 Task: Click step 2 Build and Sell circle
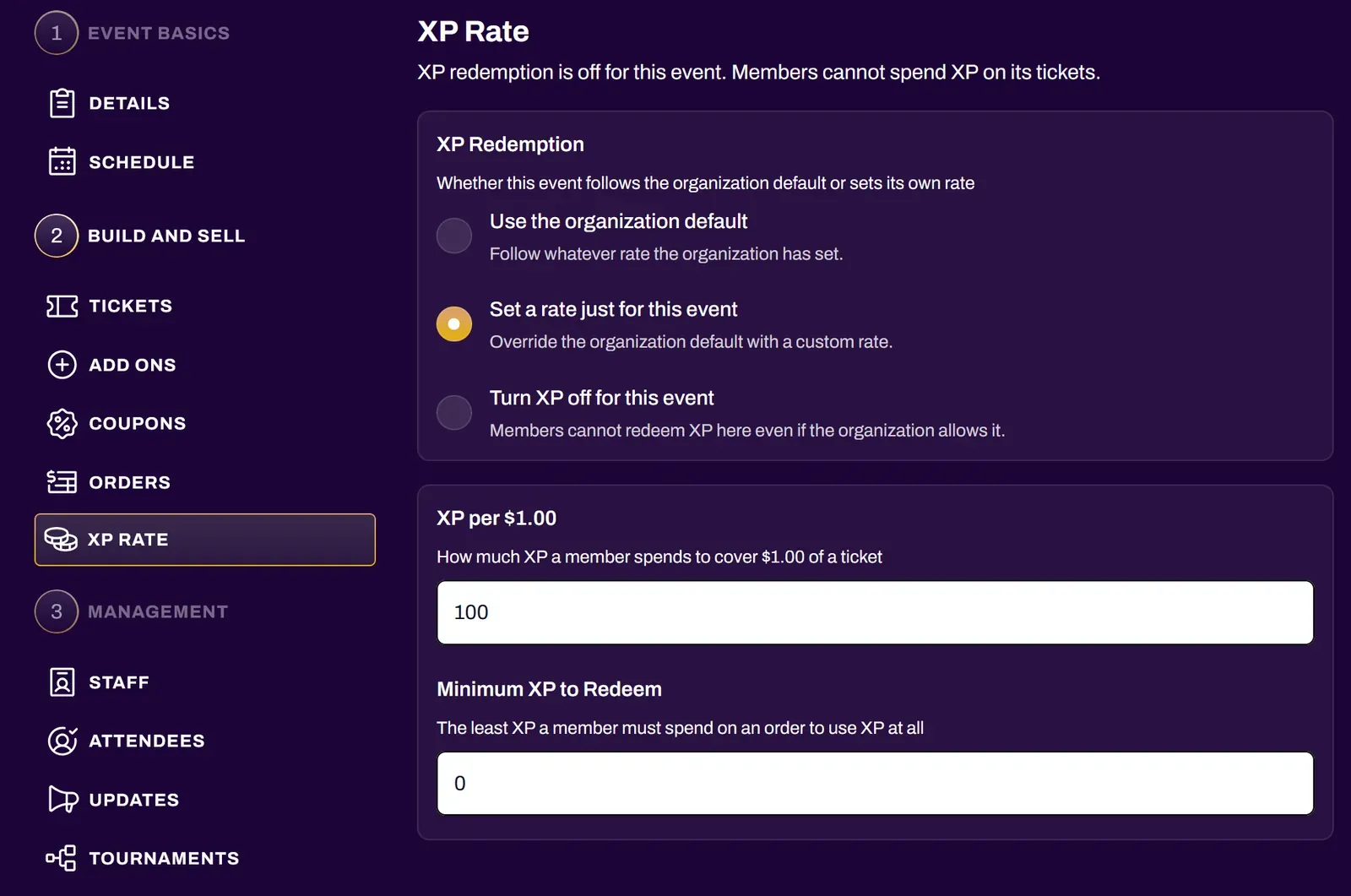click(x=57, y=236)
